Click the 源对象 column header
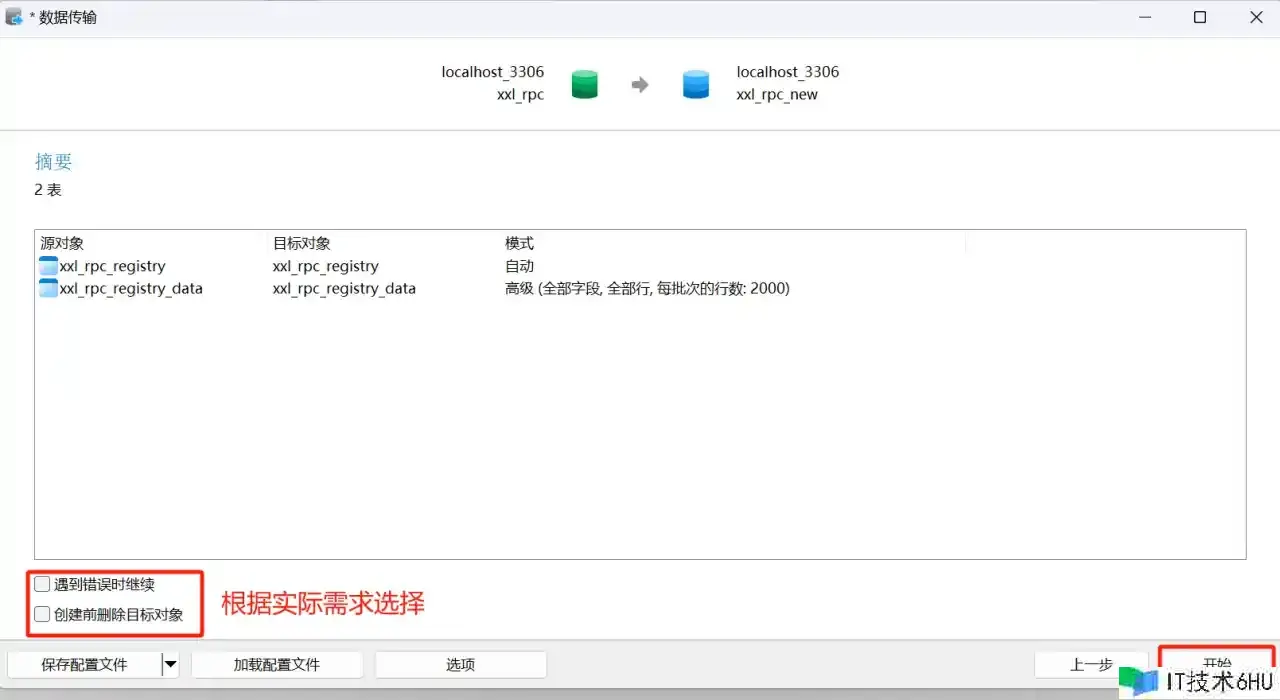The height and width of the screenshot is (700, 1280). [x=62, y=243]
